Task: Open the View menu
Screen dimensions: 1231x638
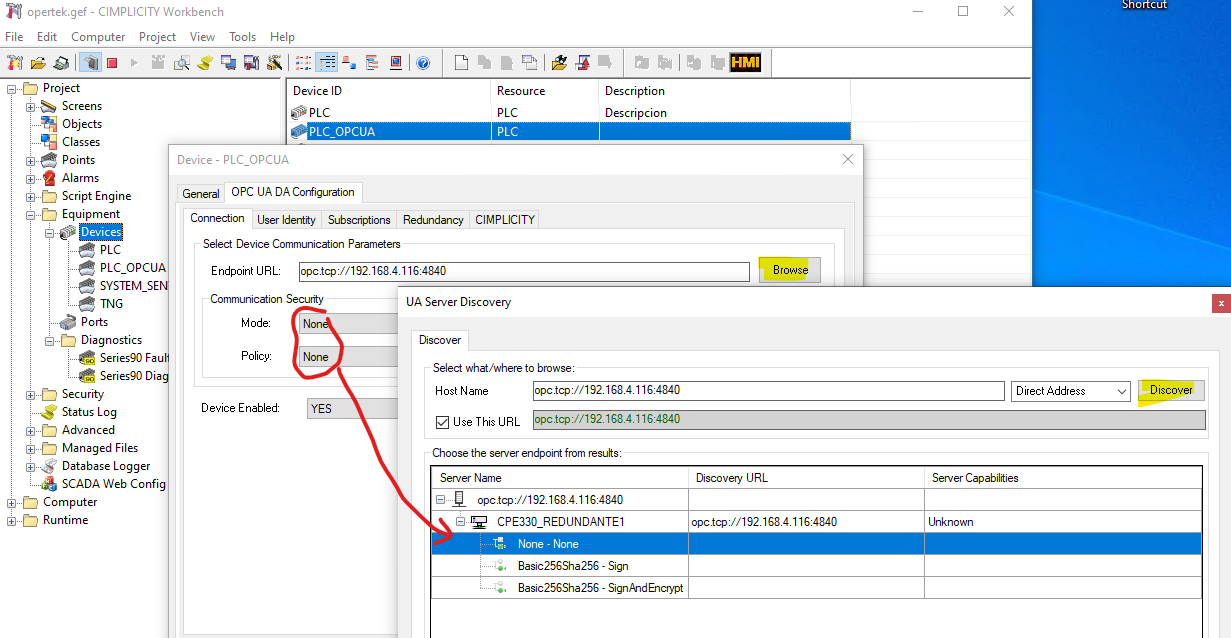Action: [202, 37]
